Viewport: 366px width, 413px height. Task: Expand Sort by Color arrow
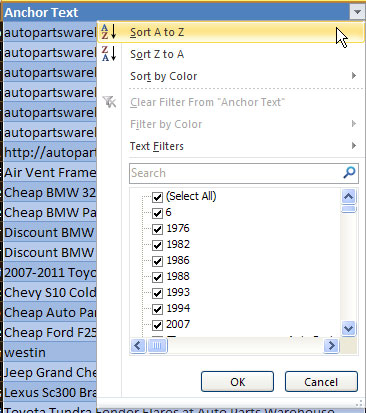coord(354,76)
